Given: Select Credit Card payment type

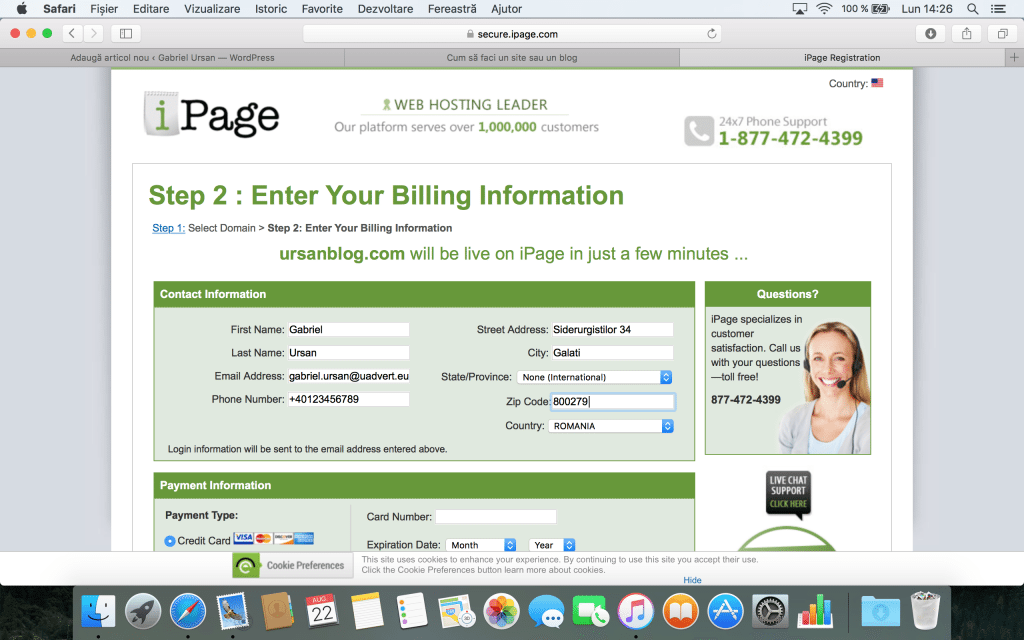Looking at the screenshot, I should pyautogui.click(x=170, y=541).
